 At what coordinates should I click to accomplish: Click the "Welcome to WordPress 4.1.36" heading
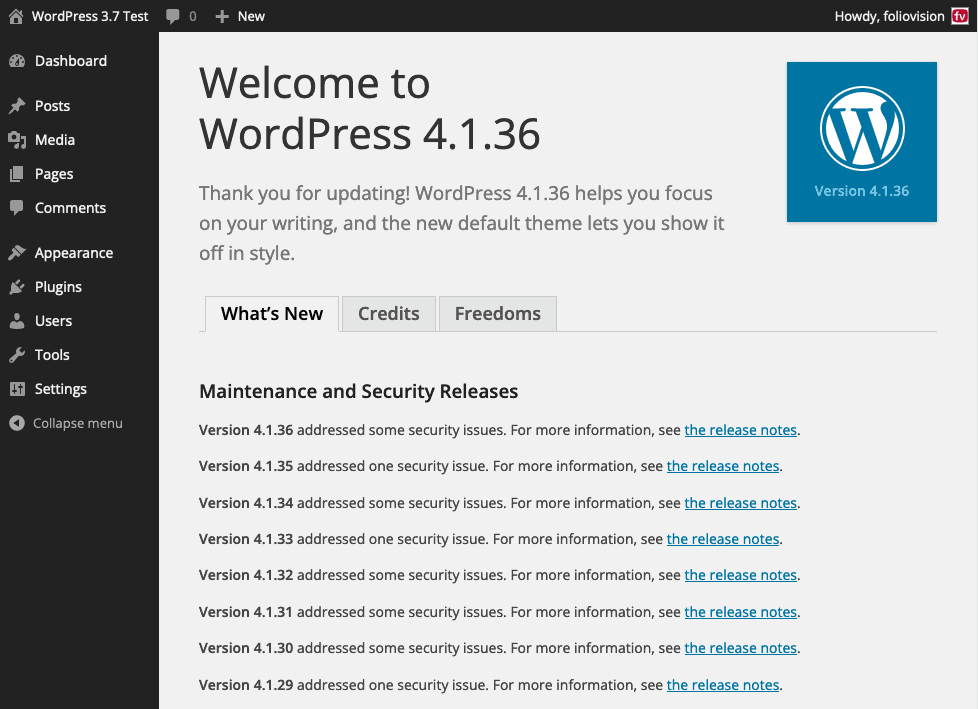click(x=369, y=109)
